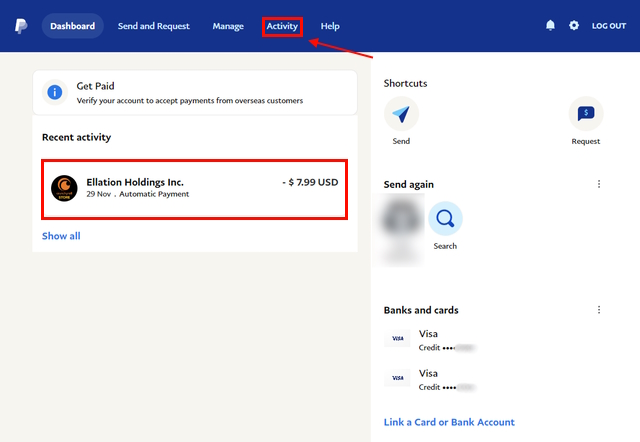Open the notifications bell

(550, 26)
